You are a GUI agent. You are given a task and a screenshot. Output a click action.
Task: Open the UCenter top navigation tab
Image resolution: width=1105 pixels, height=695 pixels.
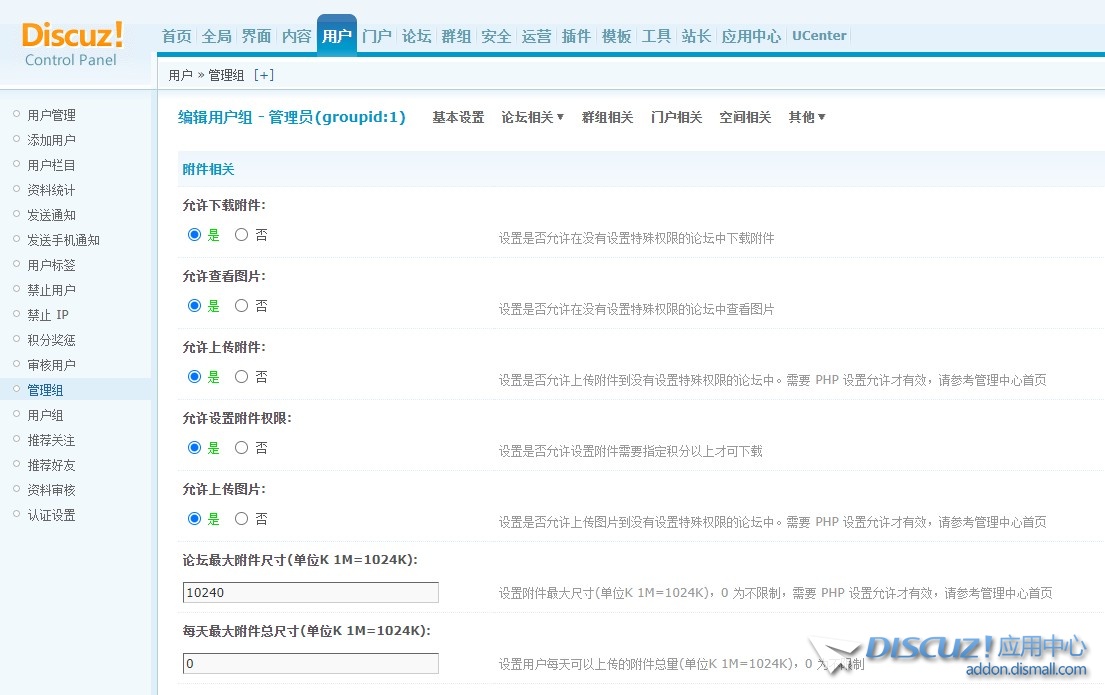coord(819,36)
